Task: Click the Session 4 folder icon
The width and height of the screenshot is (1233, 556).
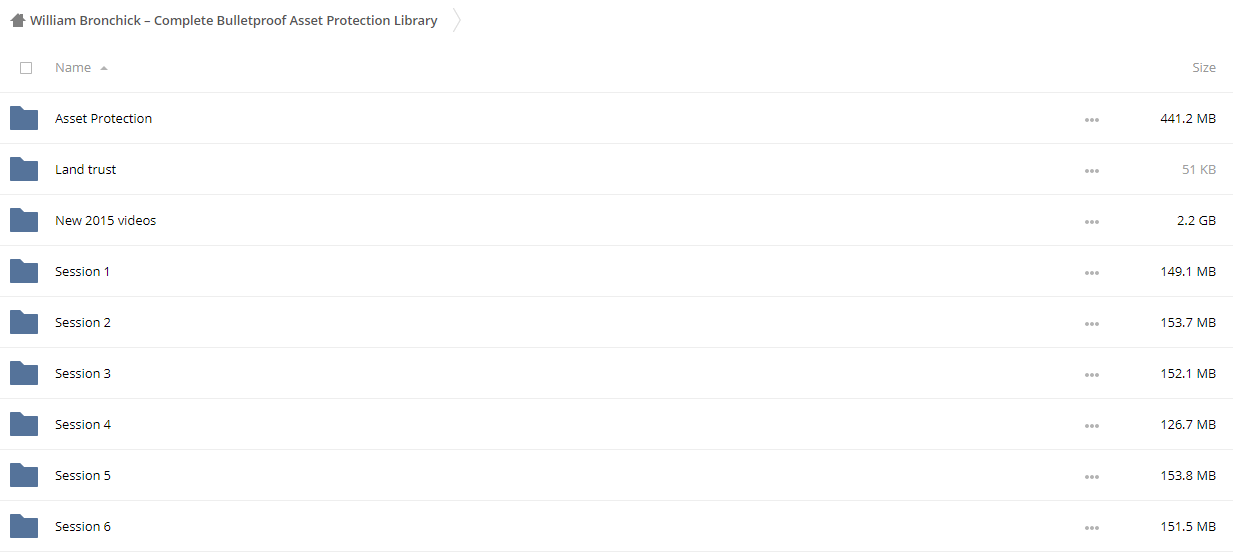Action: [x=24, y=425]
